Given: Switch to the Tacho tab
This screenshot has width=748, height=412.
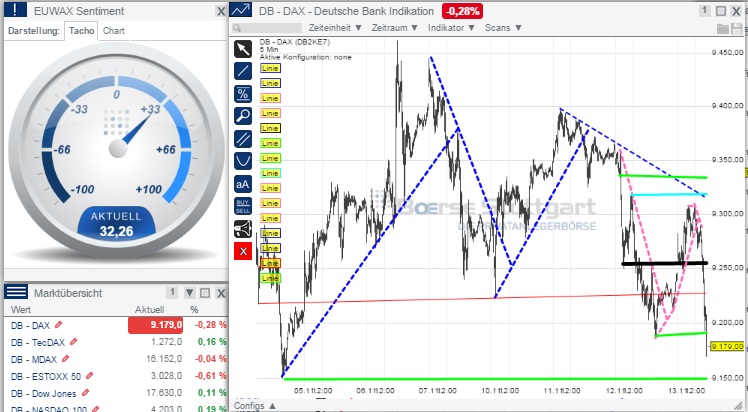Looking at the screenshot, I should tap(81, 31).
